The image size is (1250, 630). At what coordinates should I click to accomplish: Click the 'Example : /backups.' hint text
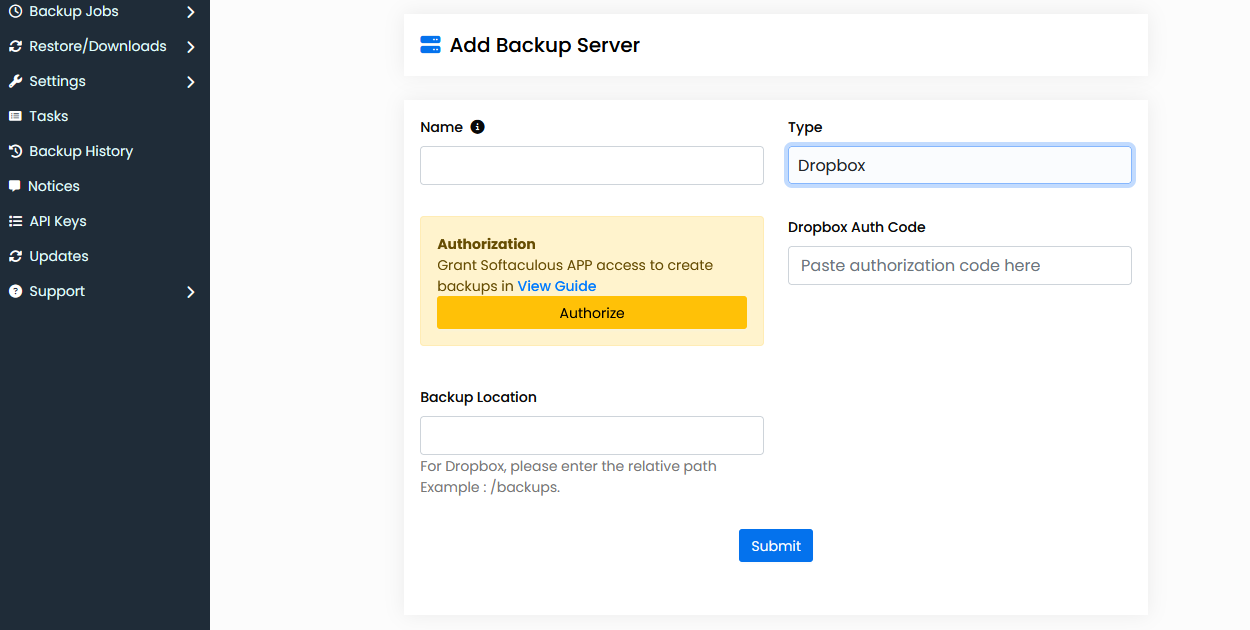pyautogui.click(x=490, y=488)
